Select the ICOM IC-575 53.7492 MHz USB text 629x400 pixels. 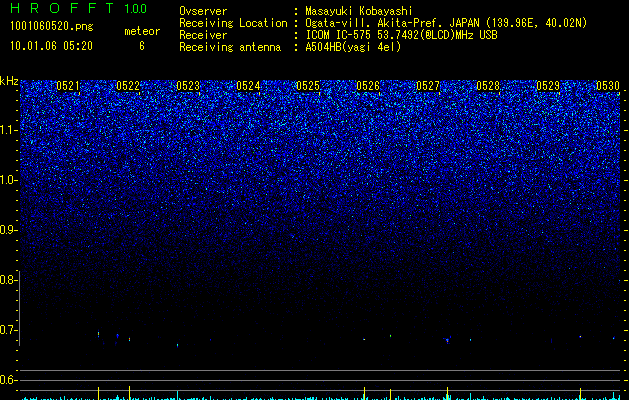tap(401, 35)
